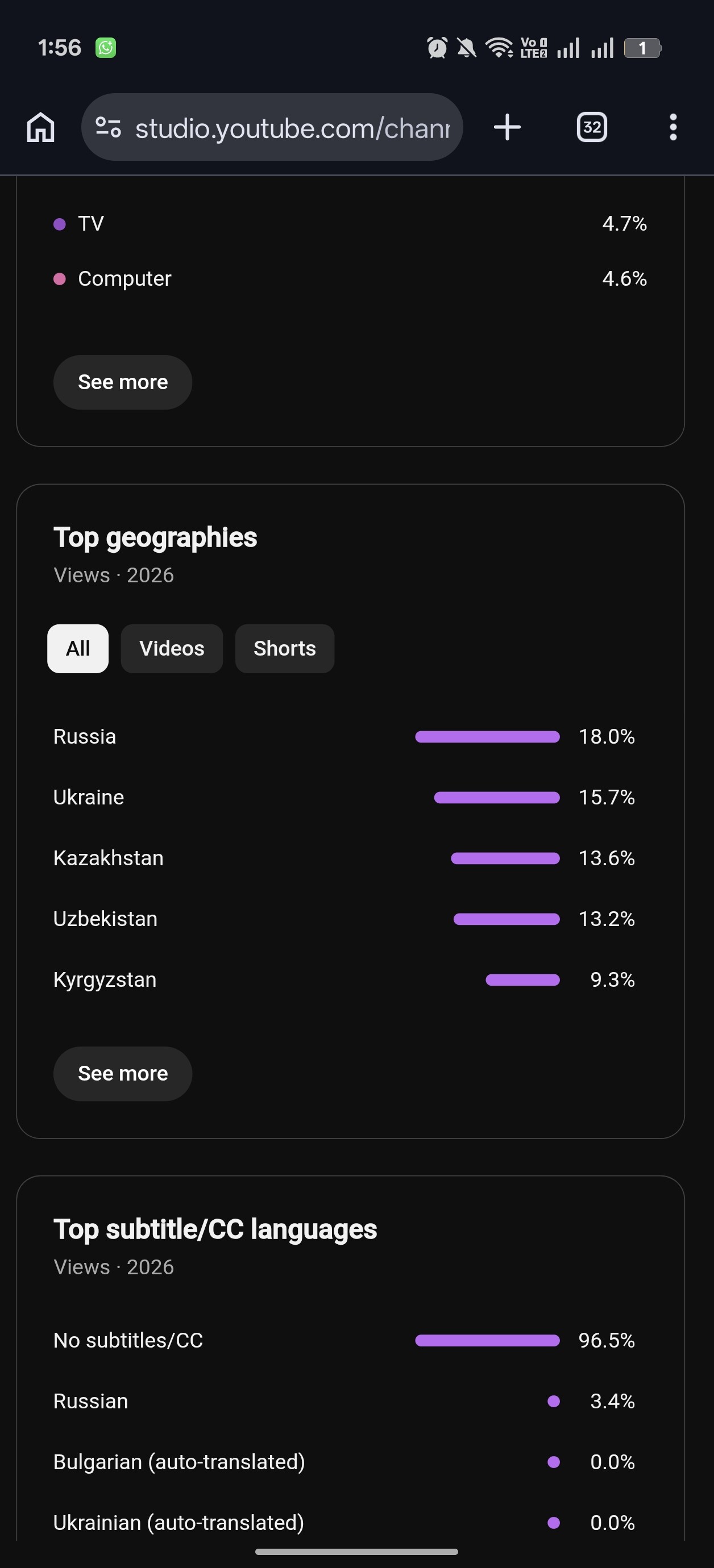Expand device types with See more
The image size is (714, 1568).
[x=122, y=382]
